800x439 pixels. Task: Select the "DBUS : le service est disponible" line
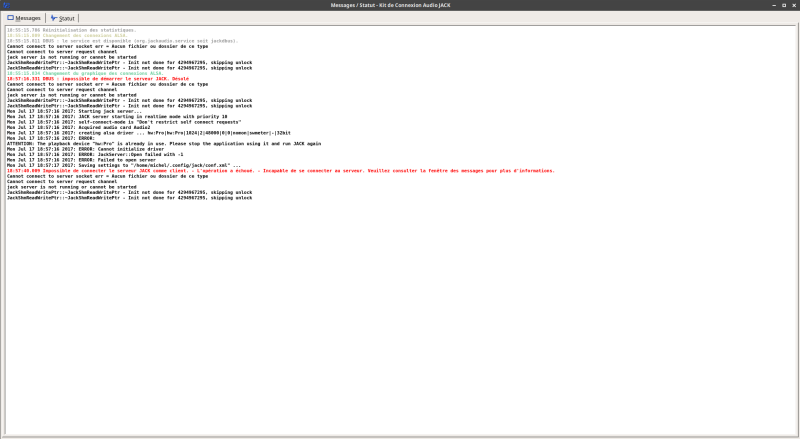point(122,41)
